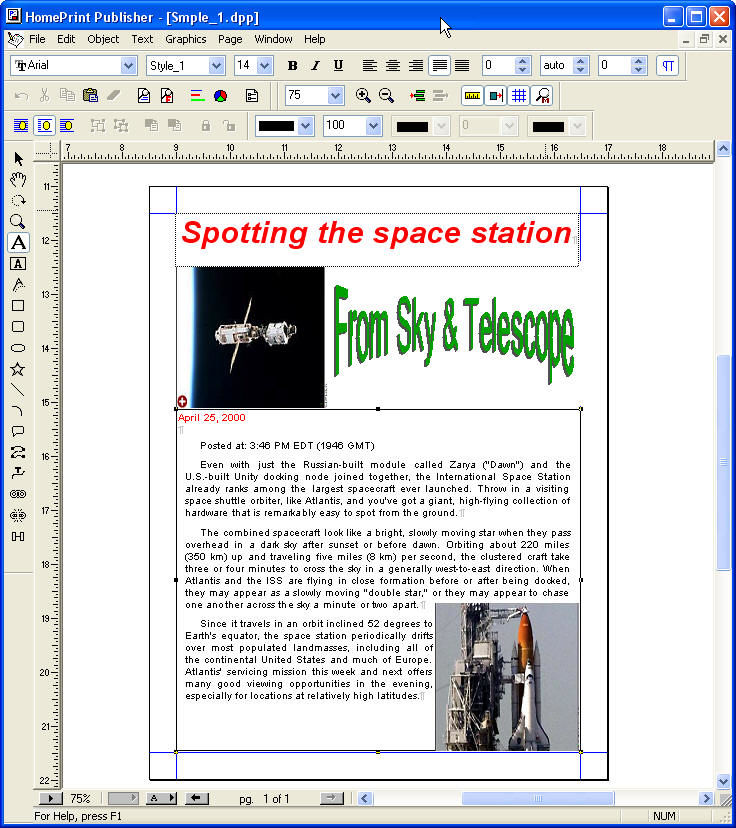The height and width of the screenshot is (828, 736).
Task: Open the 100 percent value dropdown
Action: point(373,126)
